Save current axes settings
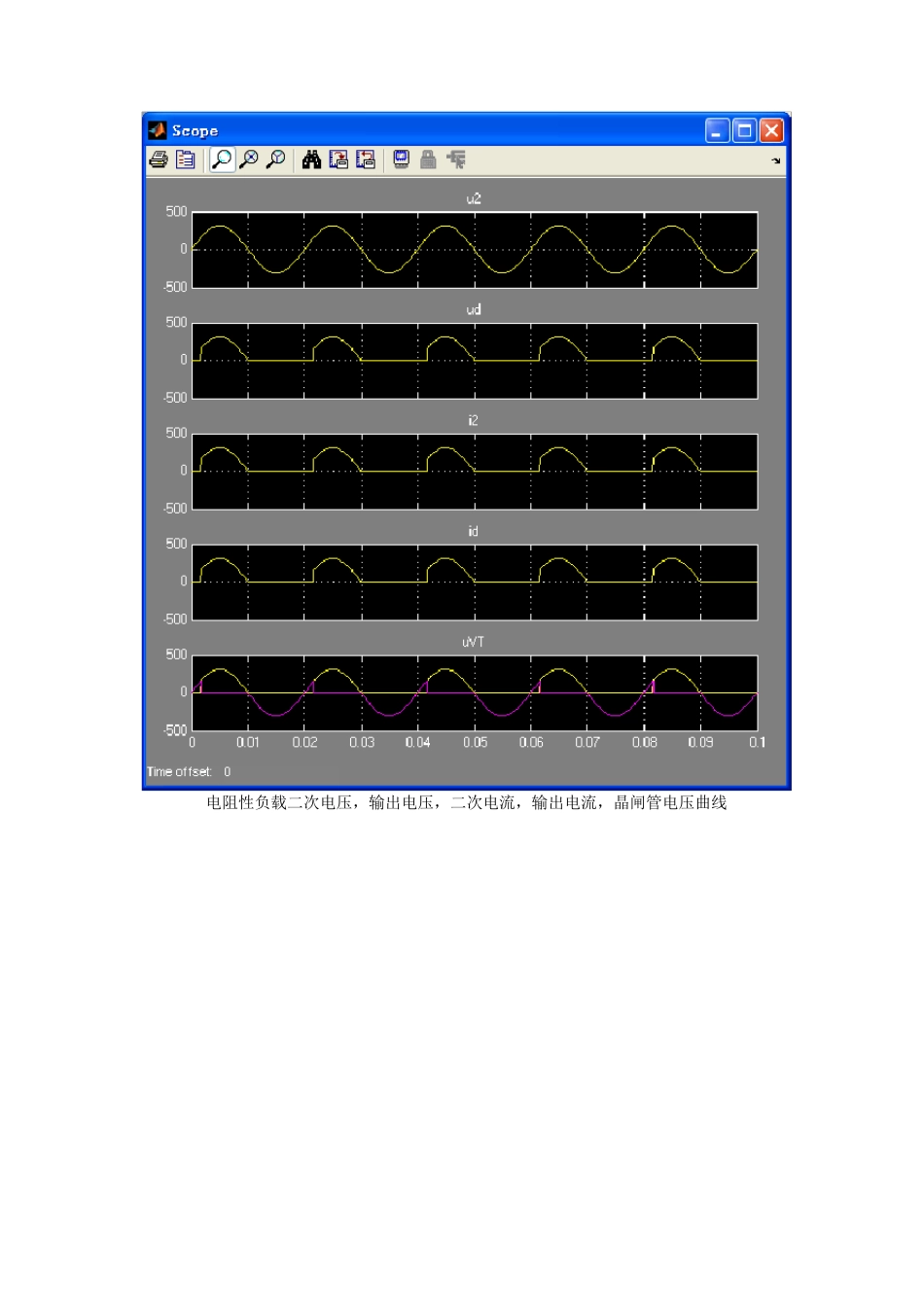 point(338,159)
